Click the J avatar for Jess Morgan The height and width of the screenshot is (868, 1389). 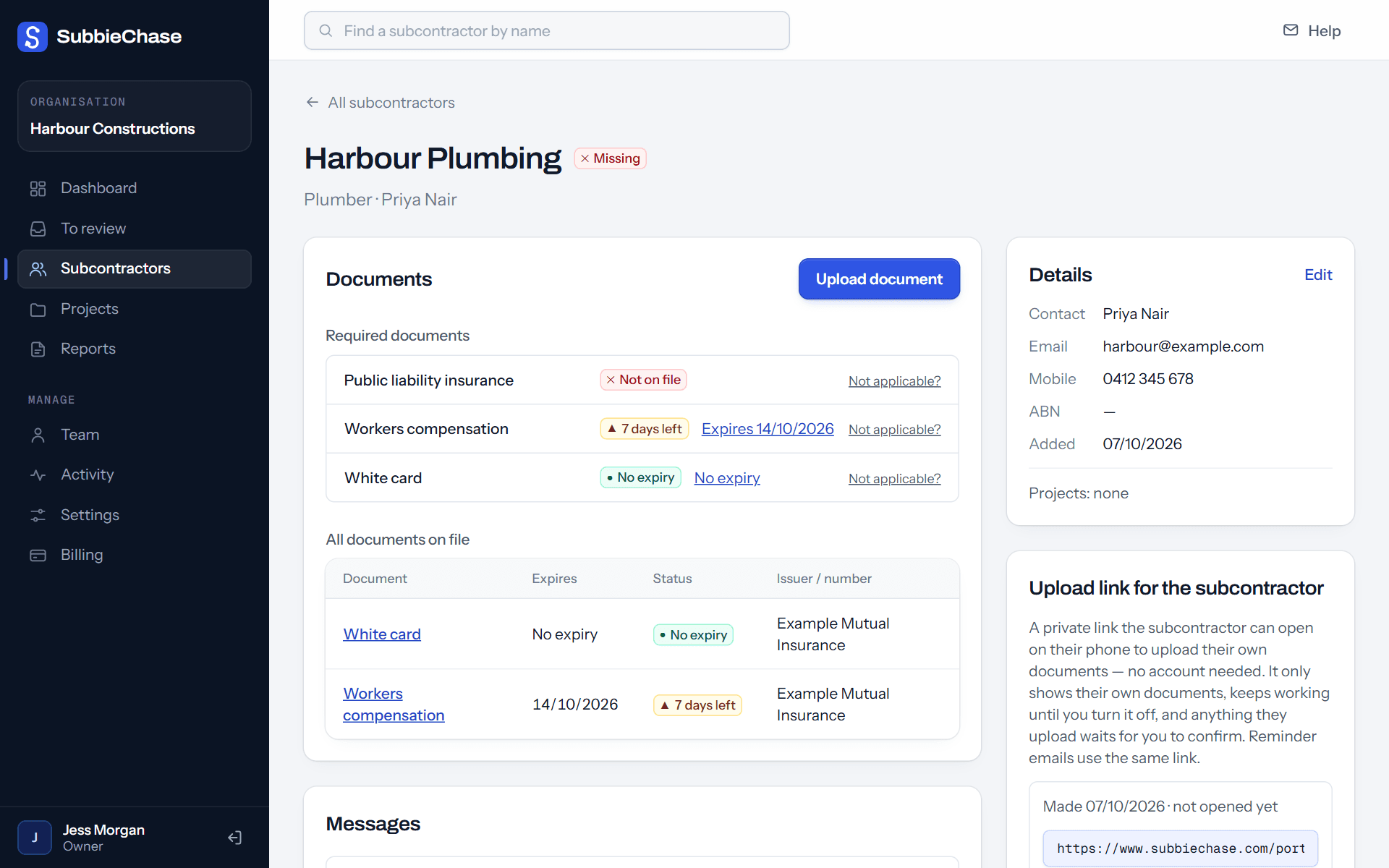(x=35, y=838)
